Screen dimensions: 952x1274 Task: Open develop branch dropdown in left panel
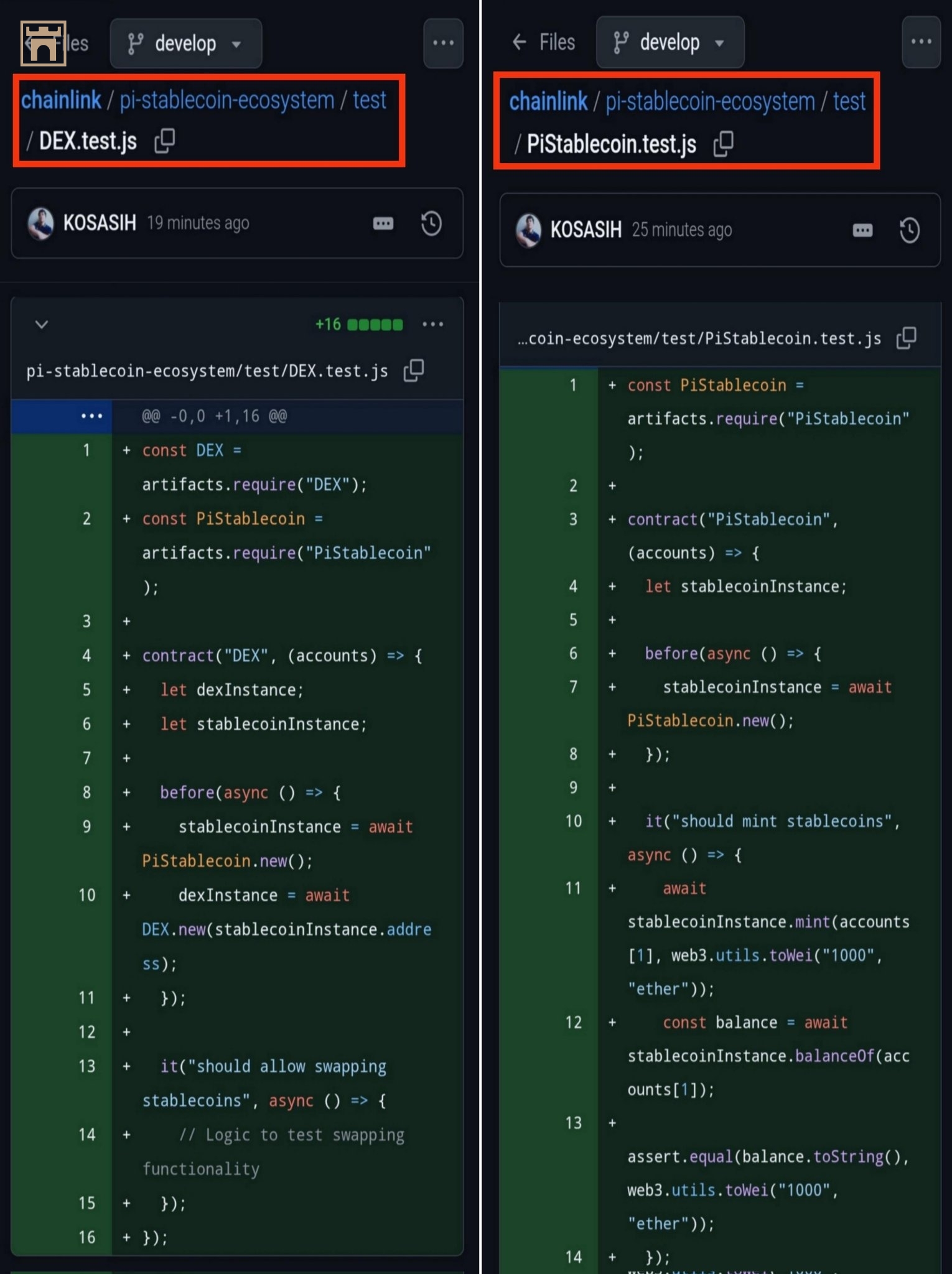[185, 44]
